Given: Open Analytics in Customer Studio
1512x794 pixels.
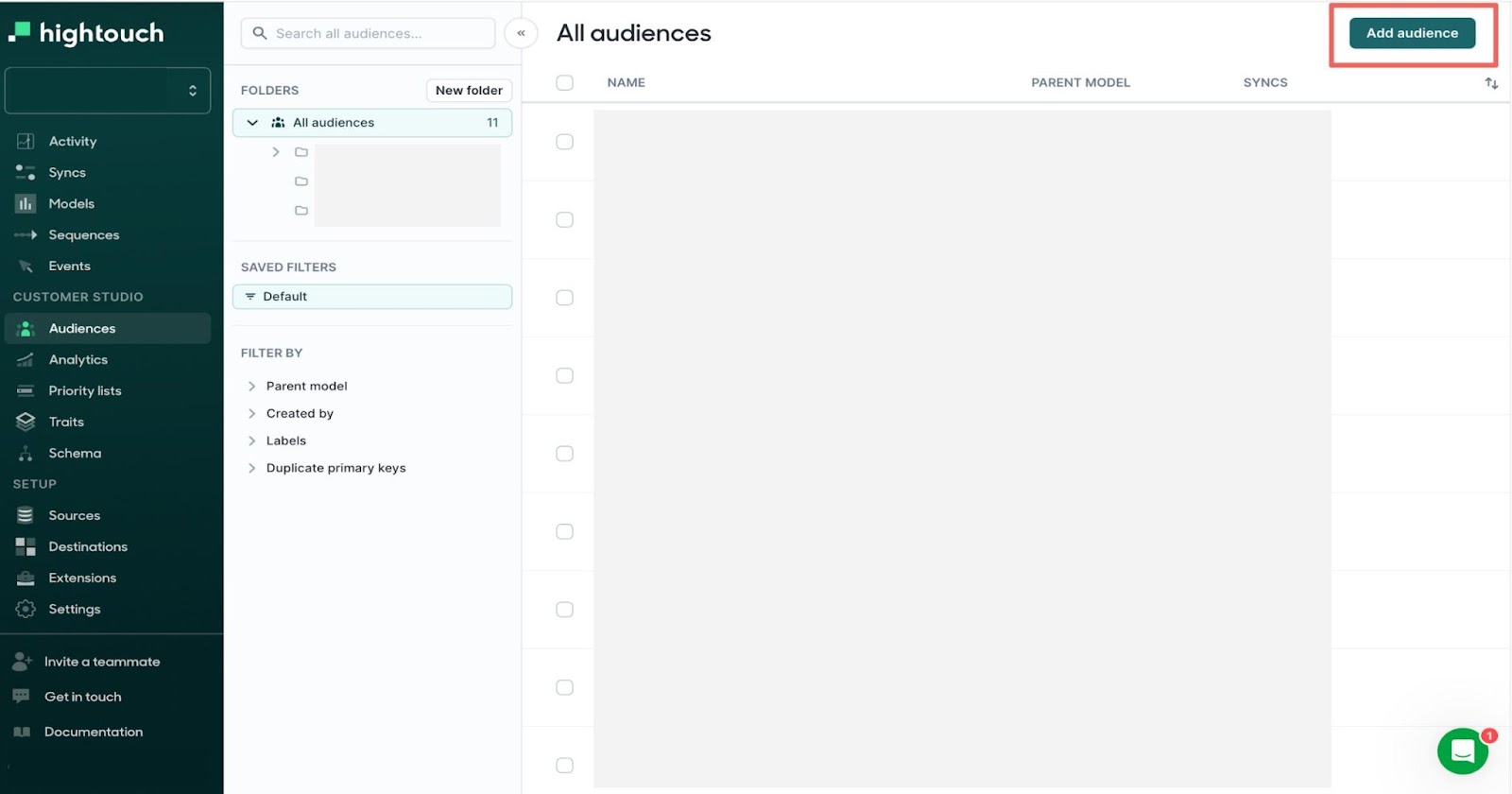Looking at the screenshot, I should coord(77,359).
